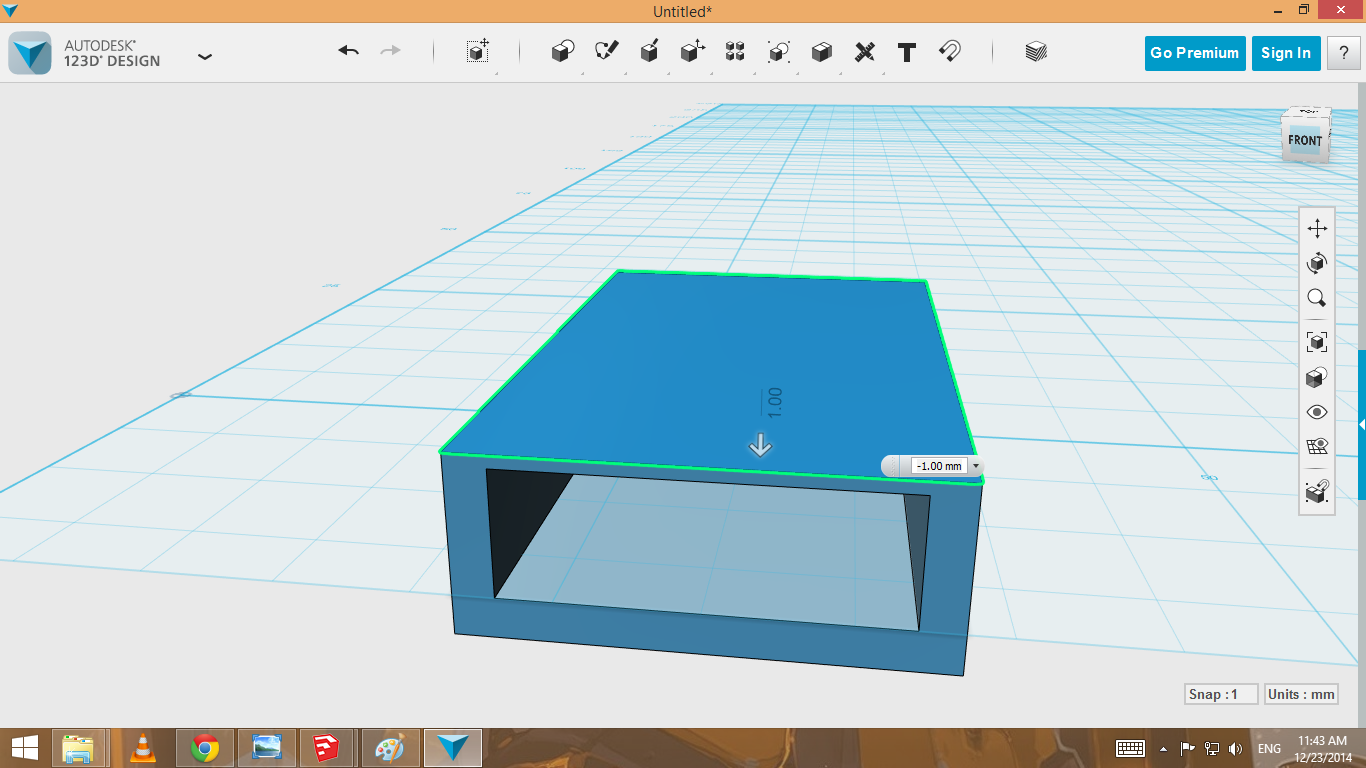
Task: Click the downward arrow manipulator on the face
Action: point(760,445)
